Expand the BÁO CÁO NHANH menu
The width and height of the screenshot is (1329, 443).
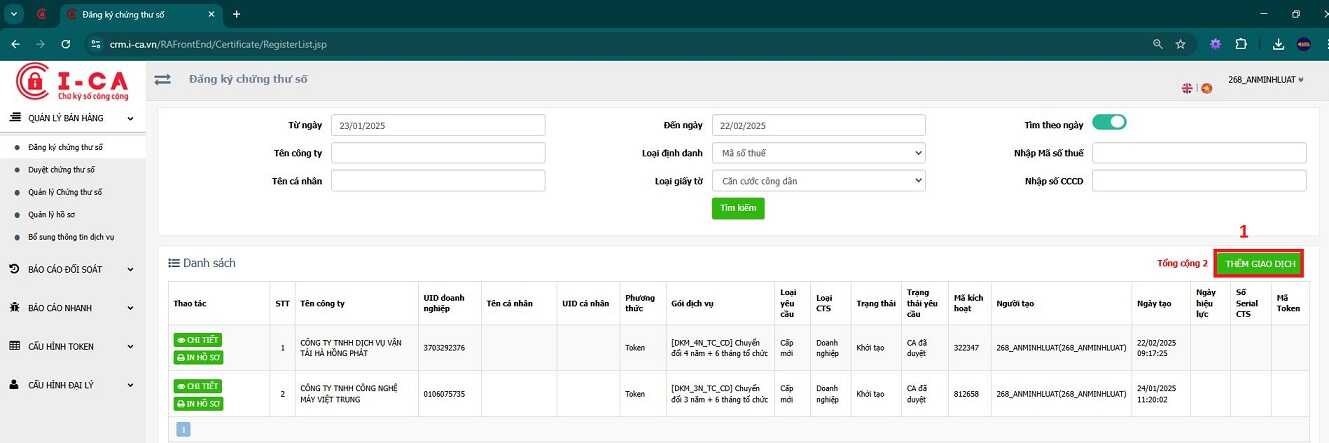pyautogui.click(x=72, y=308)
